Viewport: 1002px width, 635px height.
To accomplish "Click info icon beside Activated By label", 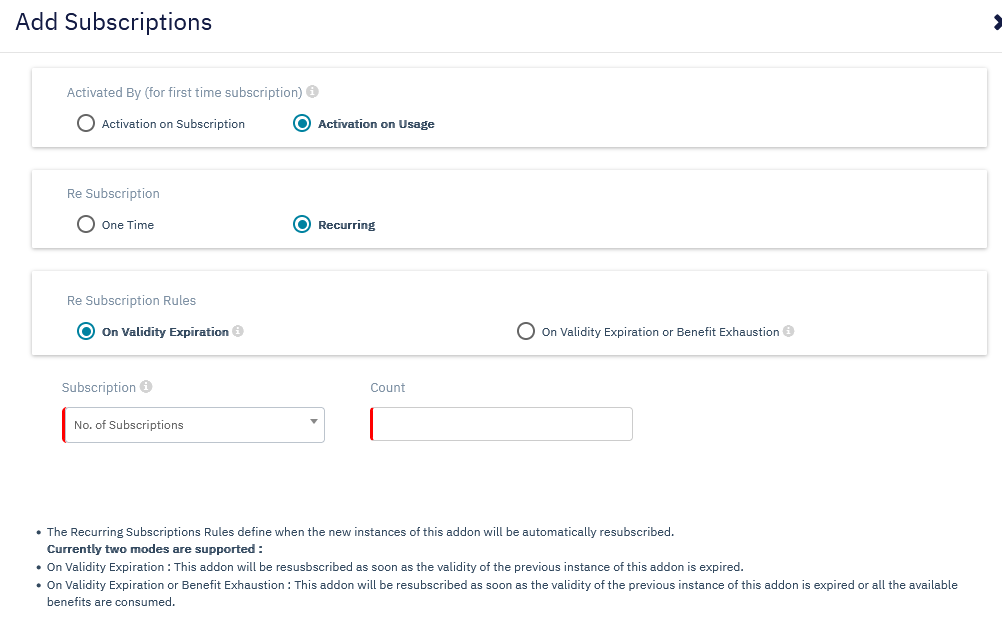I will tap(312, 92).
